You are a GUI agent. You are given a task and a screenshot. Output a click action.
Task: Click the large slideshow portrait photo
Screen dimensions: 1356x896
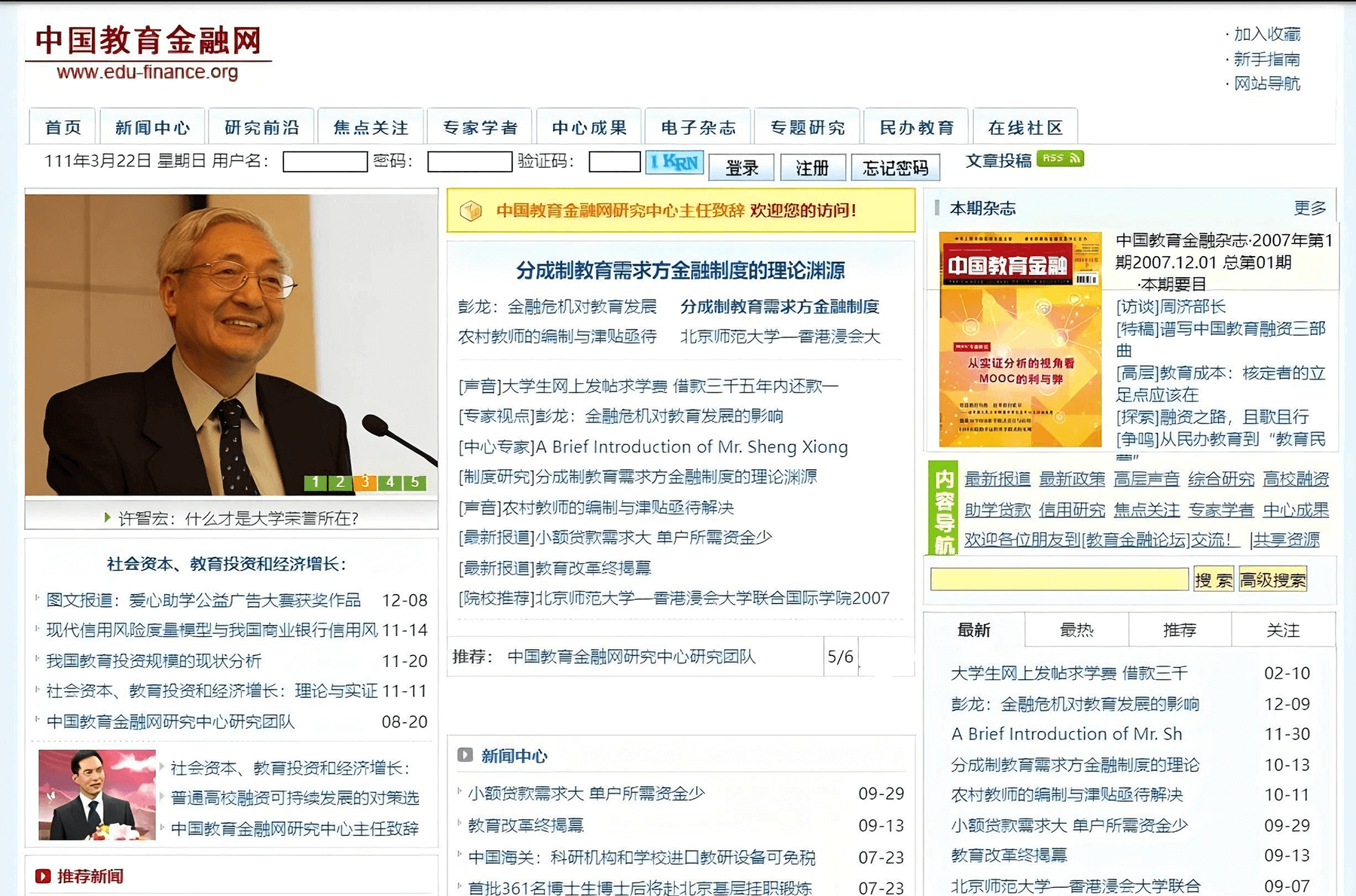pyautogui.click(x=231, y=345)
